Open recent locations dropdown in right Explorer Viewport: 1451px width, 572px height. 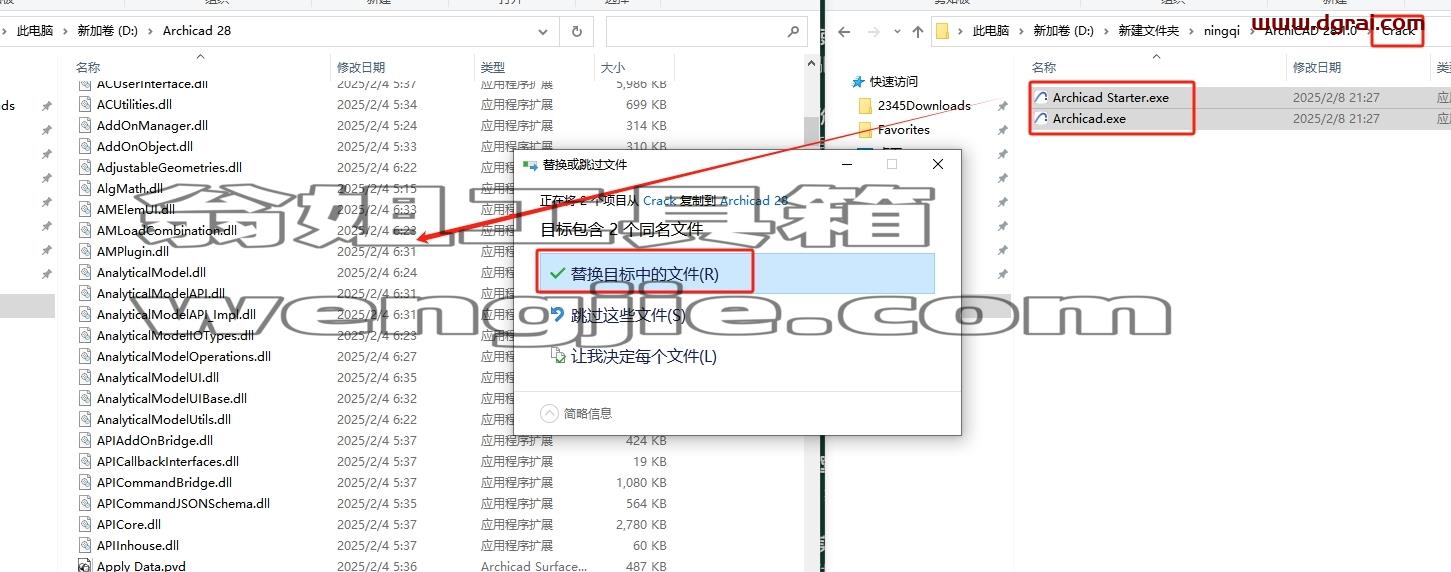896,32
